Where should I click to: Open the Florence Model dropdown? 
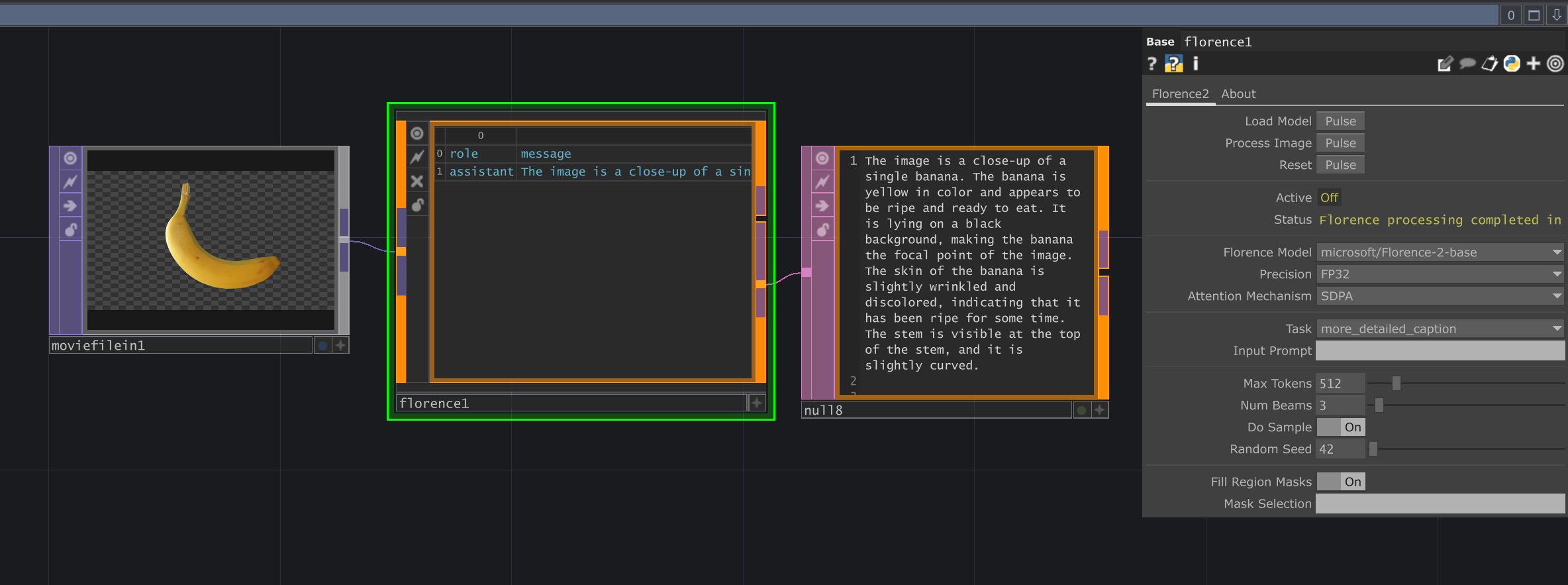pyautogui.click(x=1440, y=252)
